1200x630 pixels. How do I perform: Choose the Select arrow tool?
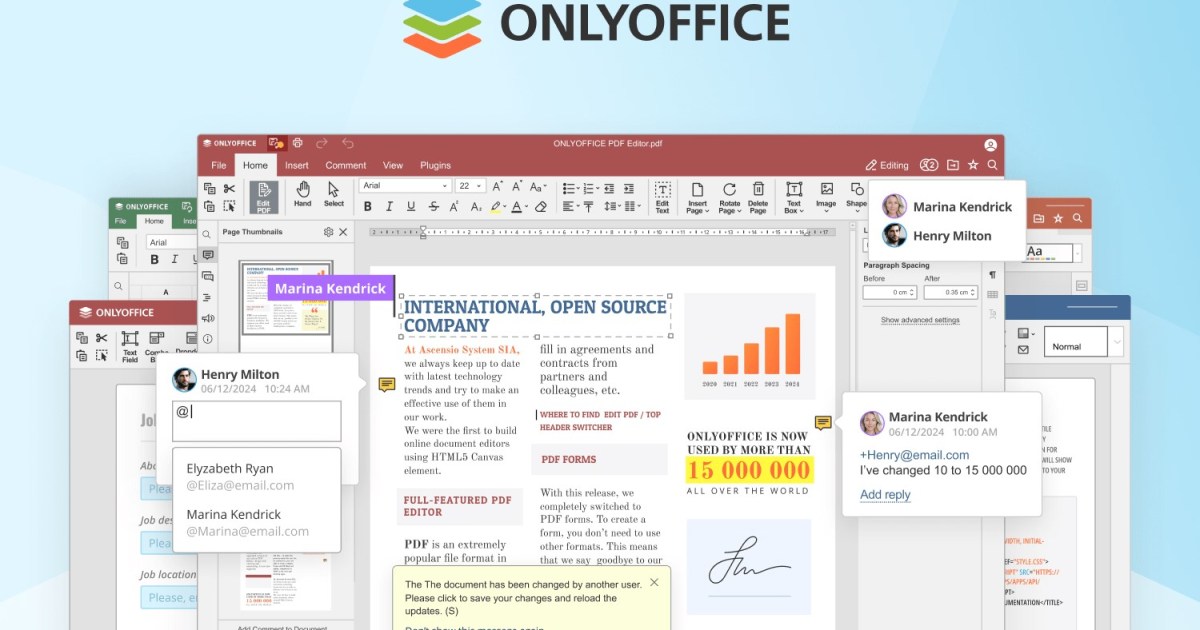pyautogui.click(x=334, y=195)
